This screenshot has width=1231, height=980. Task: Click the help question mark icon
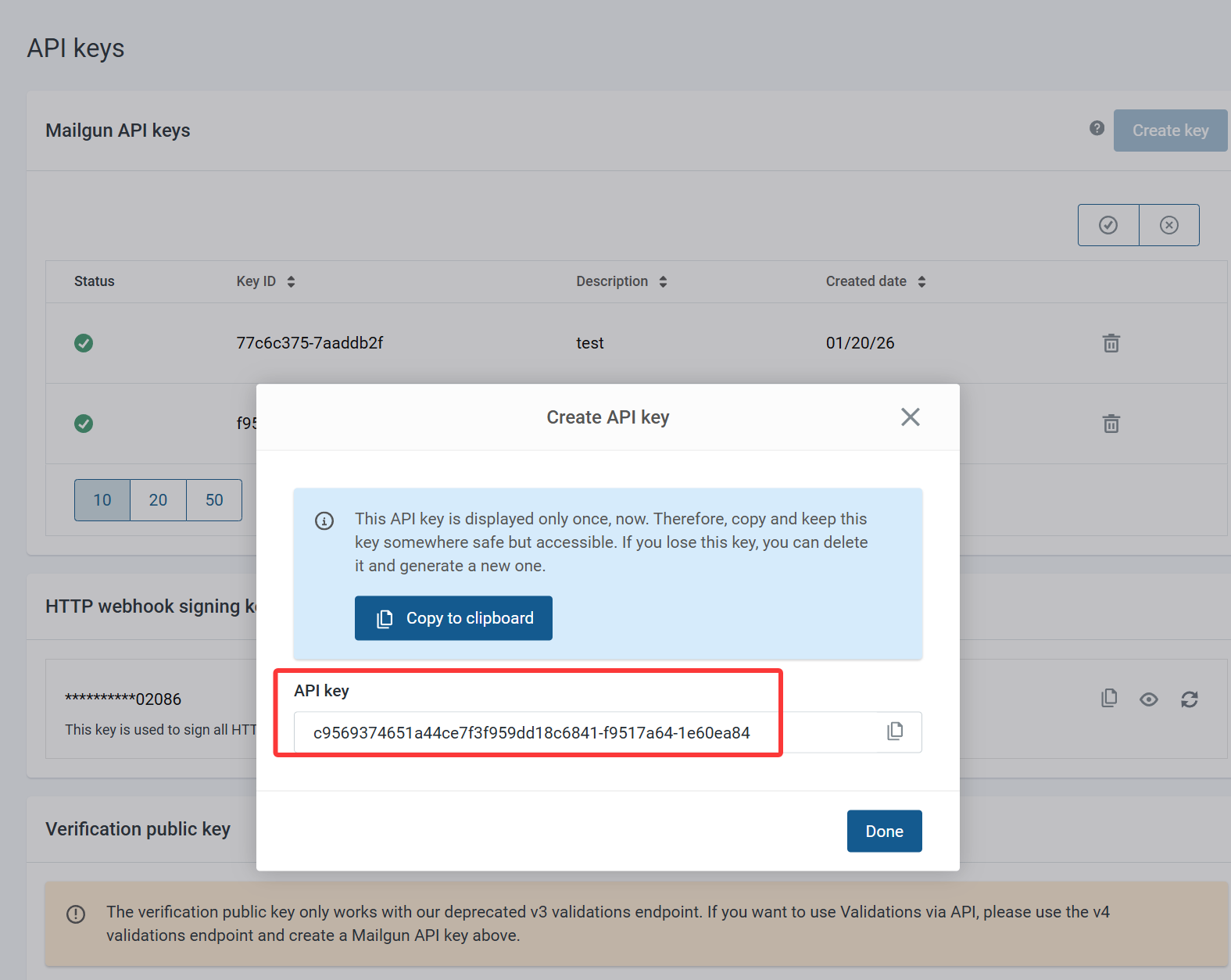[1097, 128]
